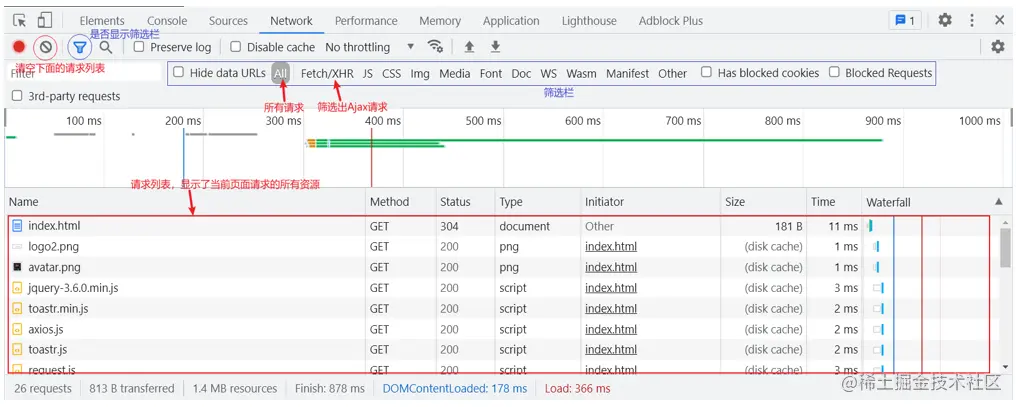1016x407 pixels.
Task: Click the avatar.png image icon
Action: tap(17, 267)
